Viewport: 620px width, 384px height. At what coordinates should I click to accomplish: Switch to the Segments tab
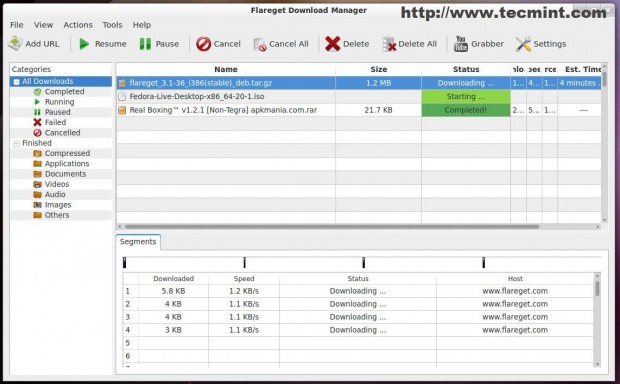click(138, 242)
